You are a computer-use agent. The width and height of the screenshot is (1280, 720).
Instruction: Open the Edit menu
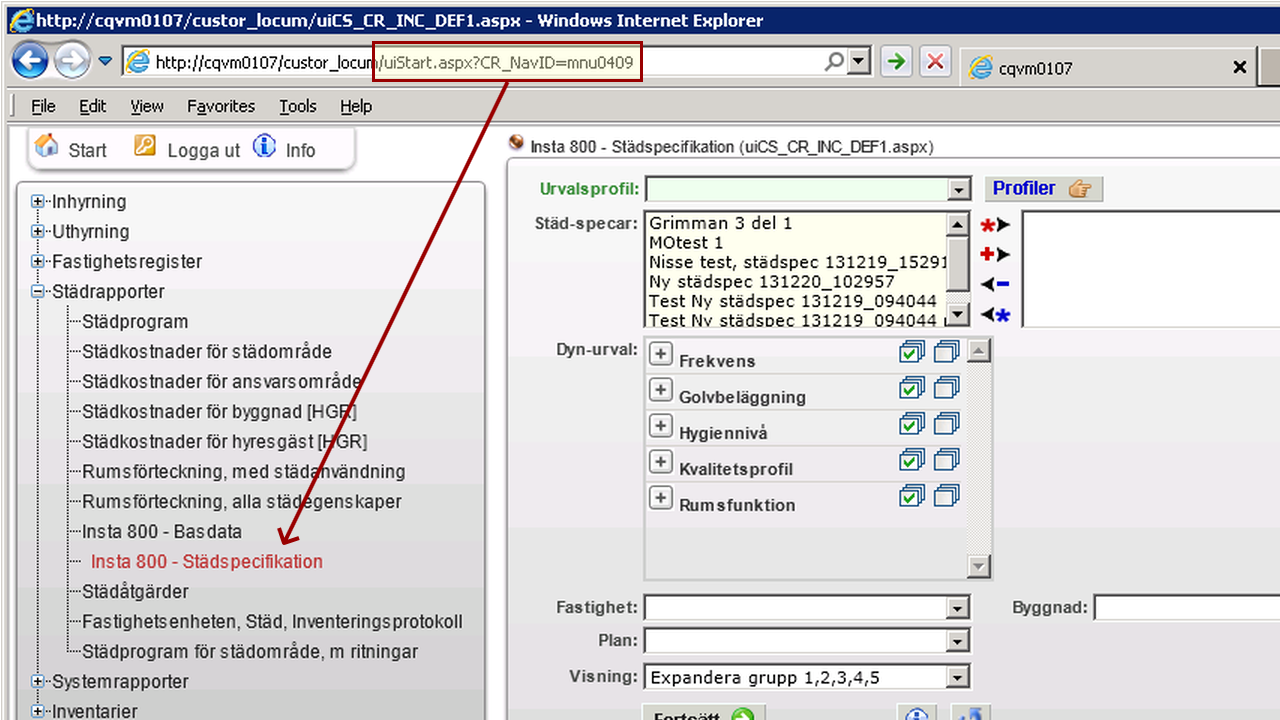point(93,106)
